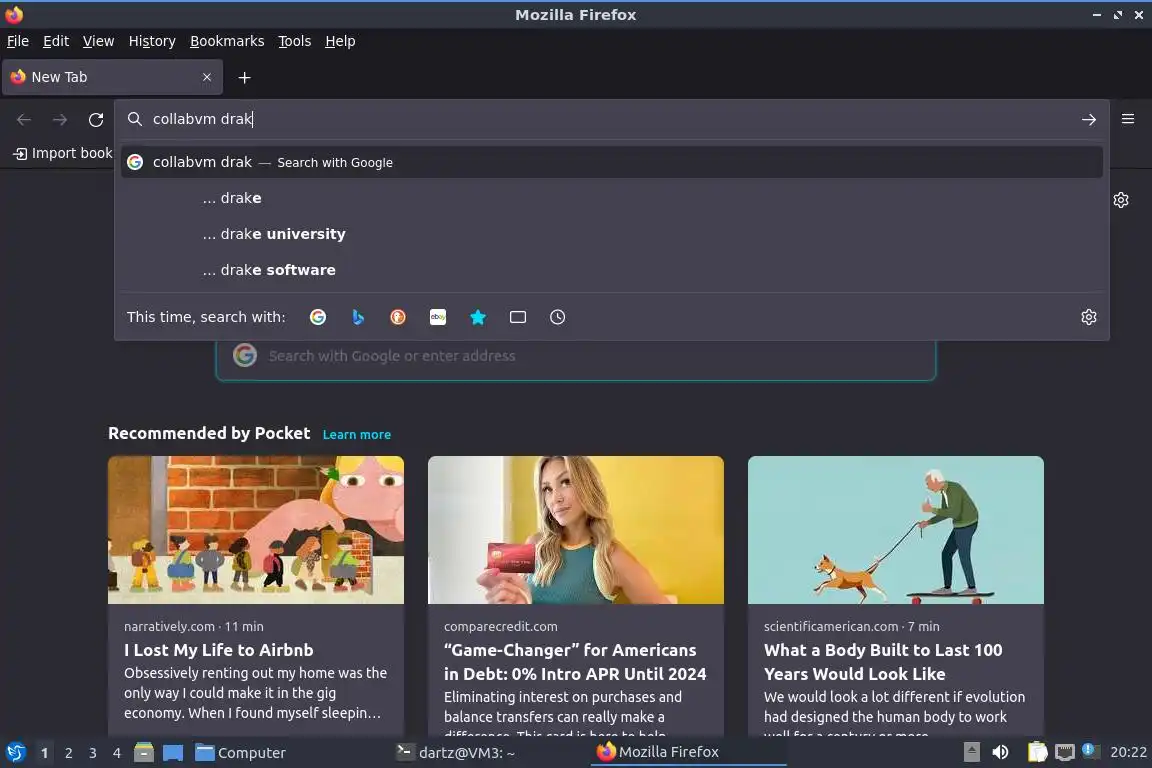Open 'What a Body Built to Last' headline
The width and height of the screenshot is (1152, 768).
click(x=883, y=661)
